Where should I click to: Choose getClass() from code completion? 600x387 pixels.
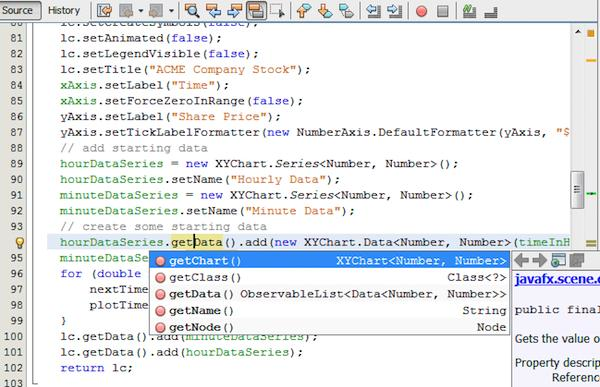point(330,277)
